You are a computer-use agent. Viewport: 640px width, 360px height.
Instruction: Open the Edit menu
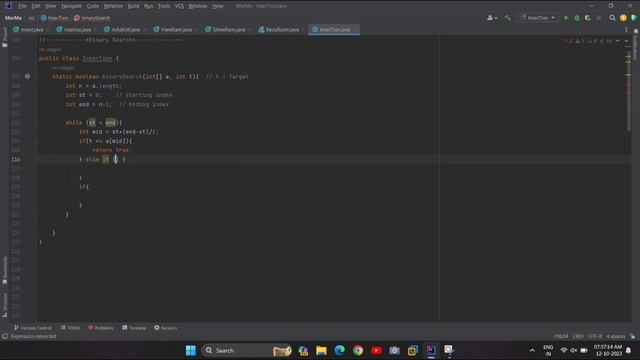click(36, 6)
